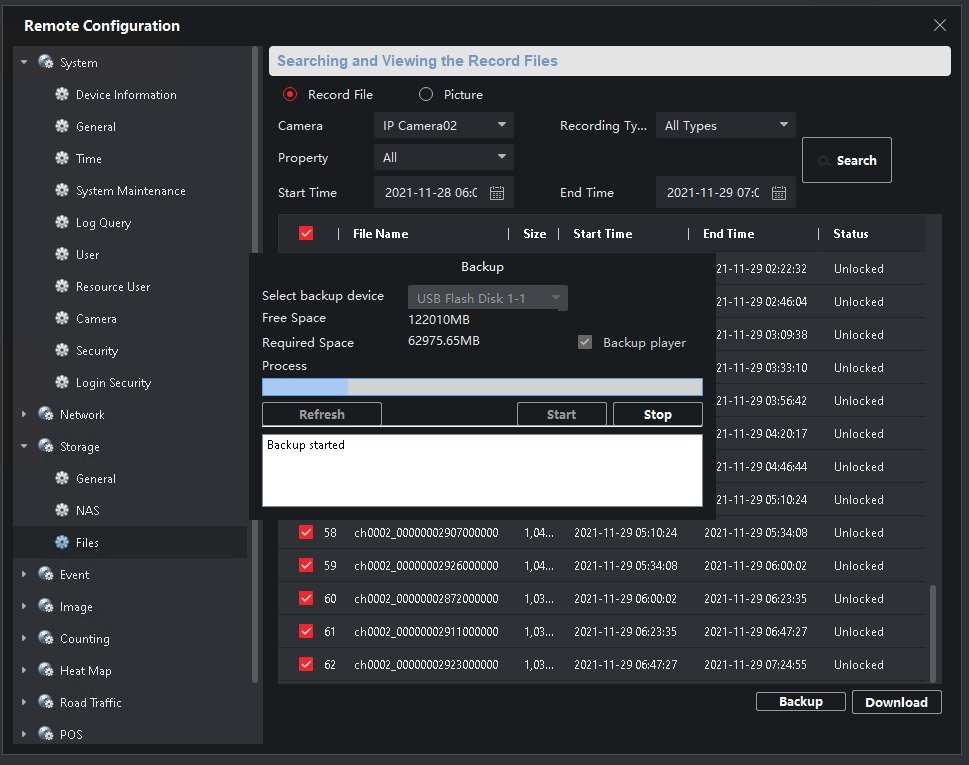Click the Start Time calendar icon

click(497, 193)
